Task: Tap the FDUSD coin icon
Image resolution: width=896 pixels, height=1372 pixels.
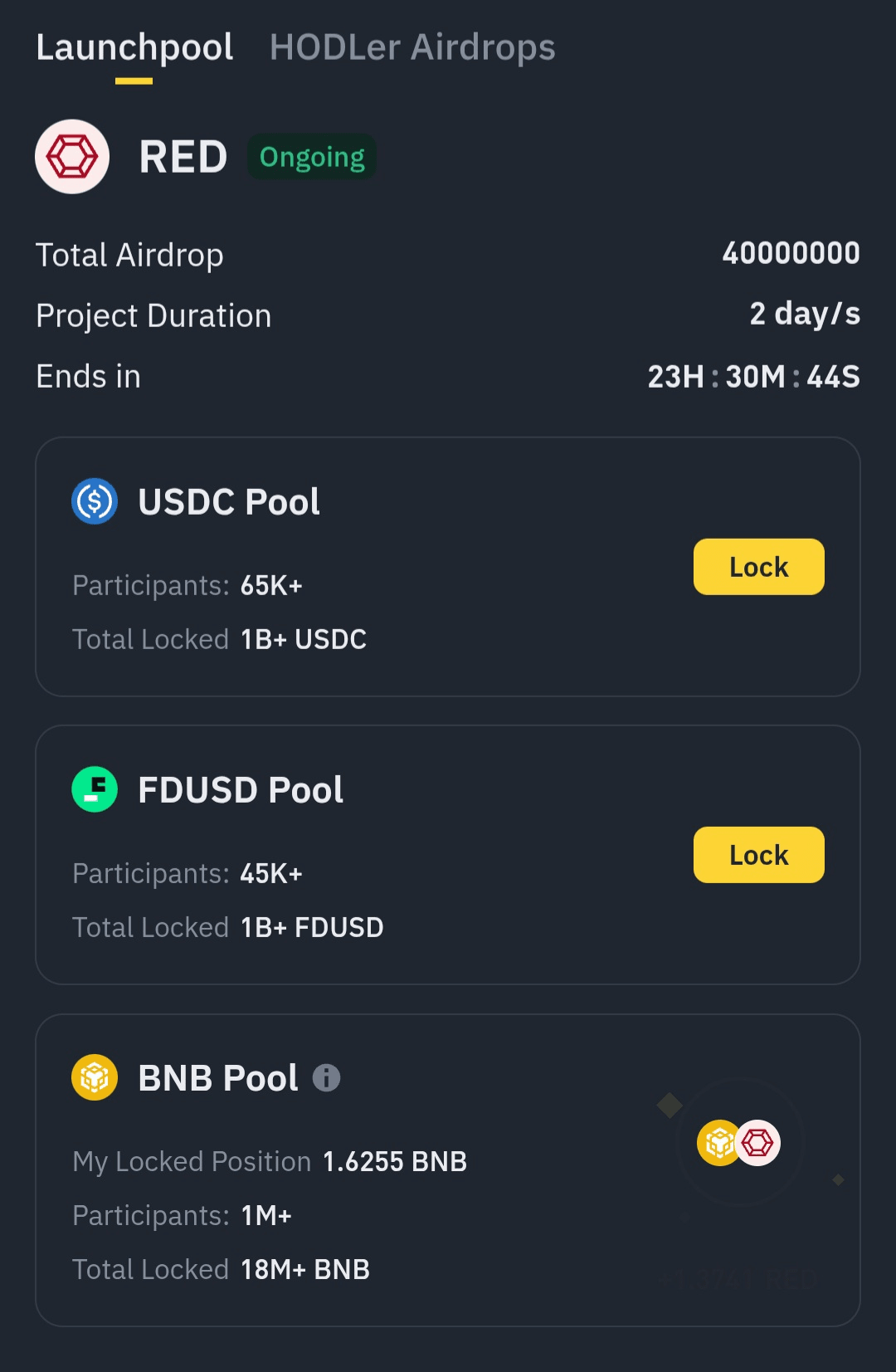Action: pyautogui.click(x=95, y=789)
